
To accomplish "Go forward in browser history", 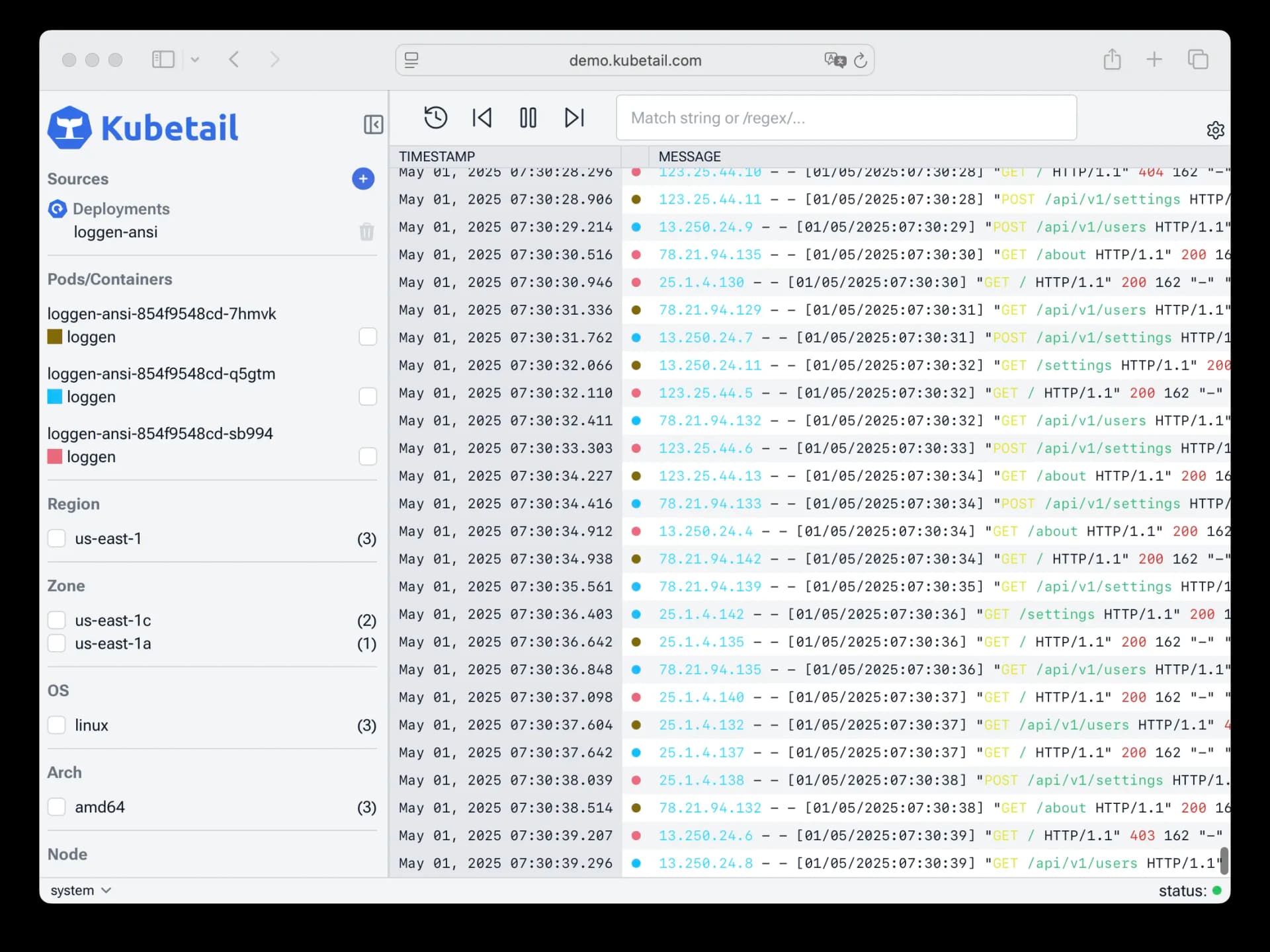I will point(275,59).
